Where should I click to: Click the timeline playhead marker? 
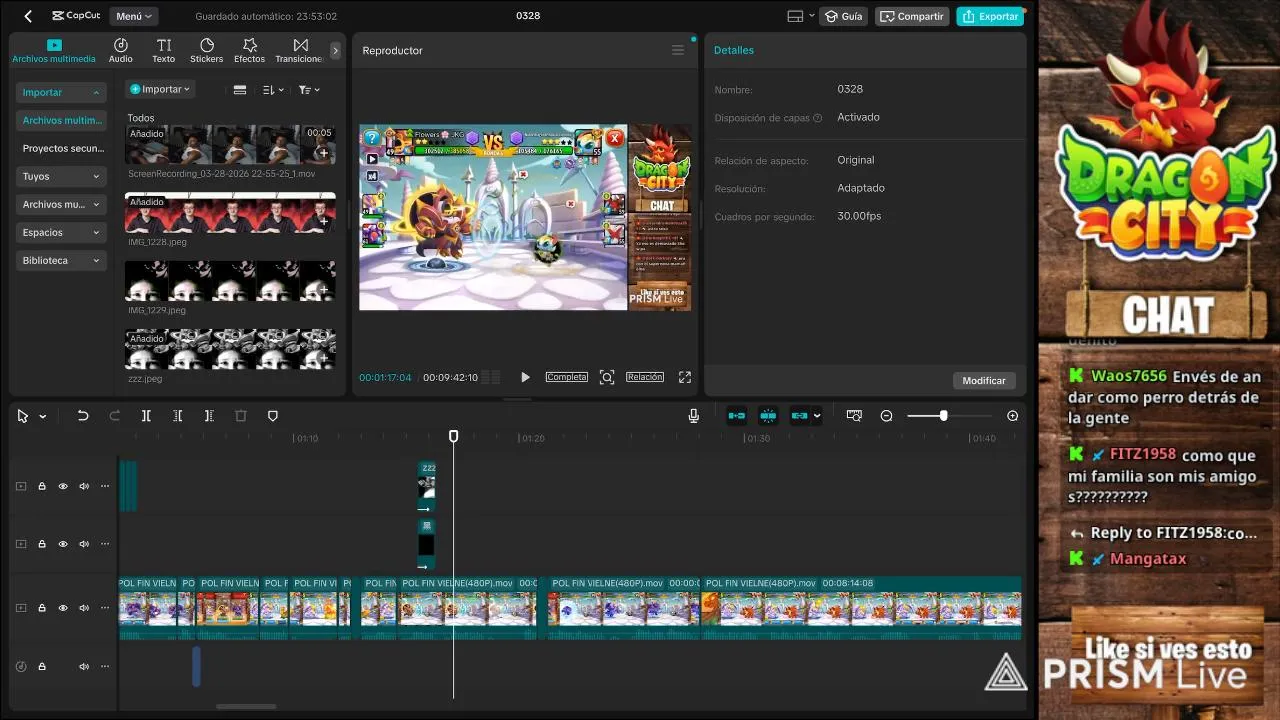pyautogui.click(x=453, y=437)
